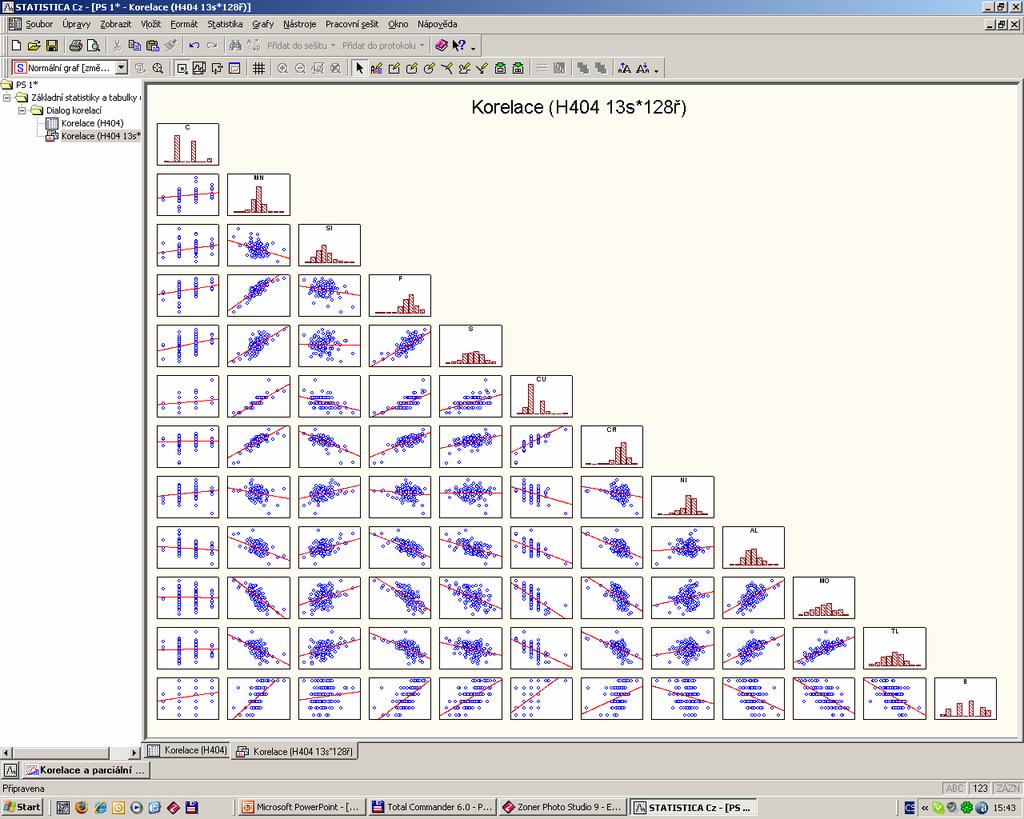Increase font size with the A-up icon
Screen dimensions: 1024x819
[x=624, y=68]
